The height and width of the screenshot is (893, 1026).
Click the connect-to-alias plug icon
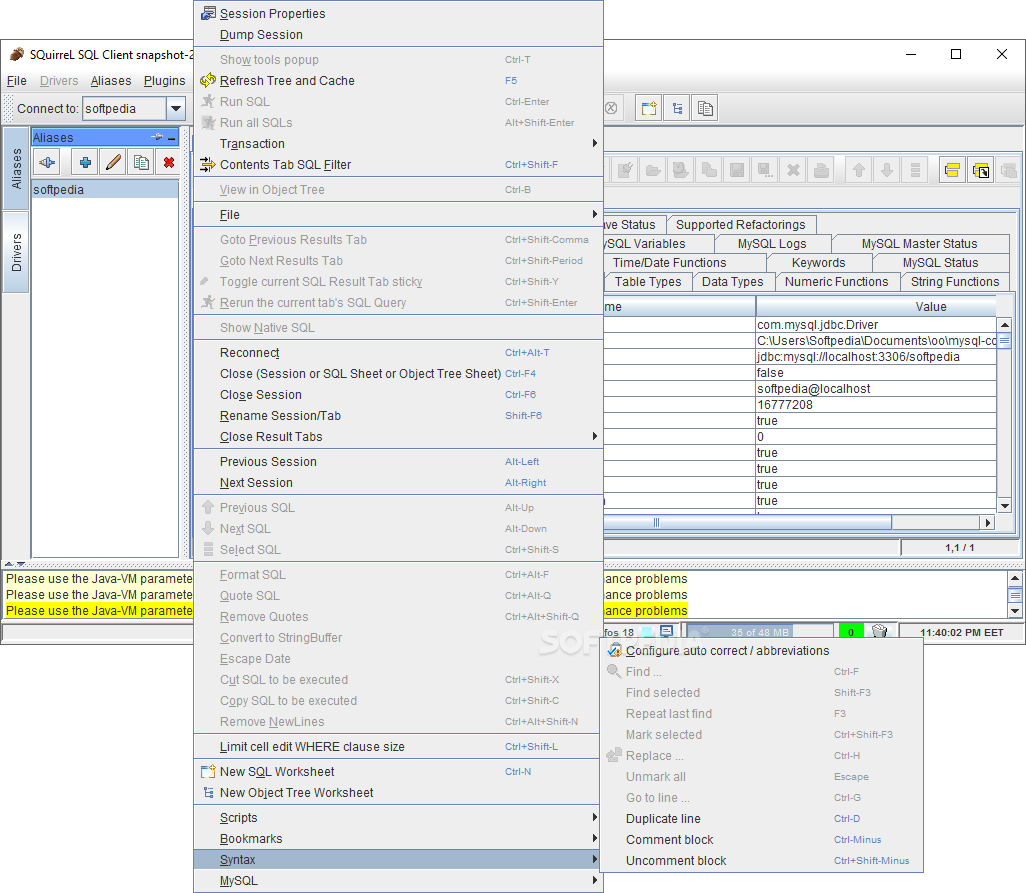[47, 162]
